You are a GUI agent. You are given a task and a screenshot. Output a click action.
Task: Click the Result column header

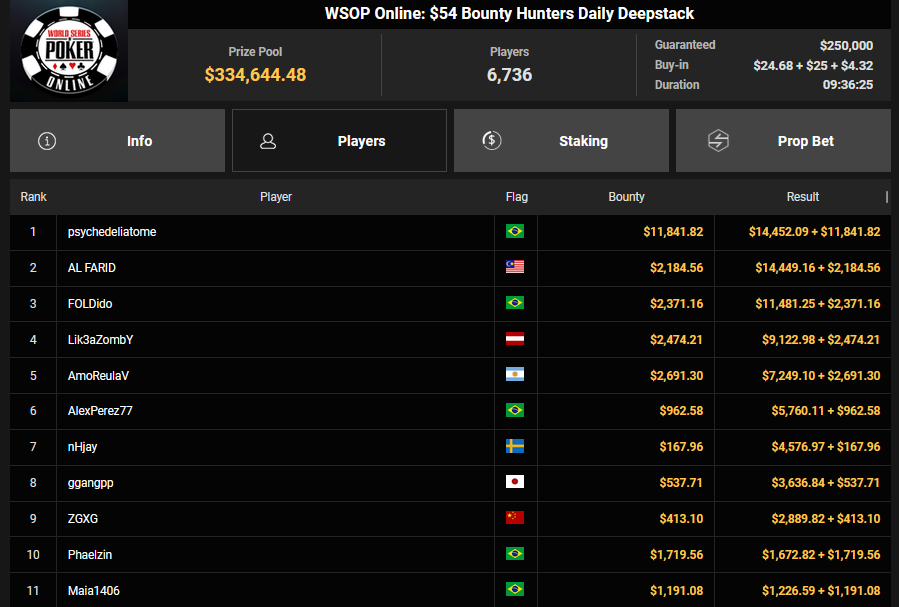(802, 197)
